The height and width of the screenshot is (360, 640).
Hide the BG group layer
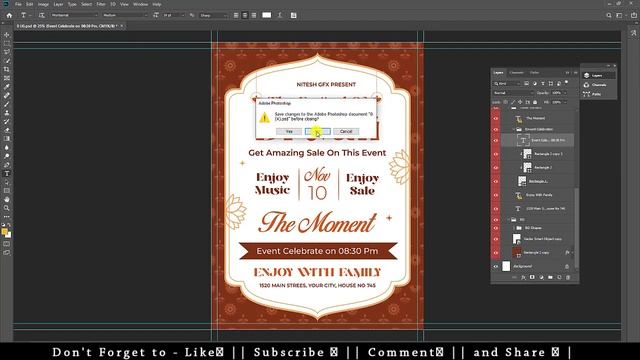click(496, 220)
